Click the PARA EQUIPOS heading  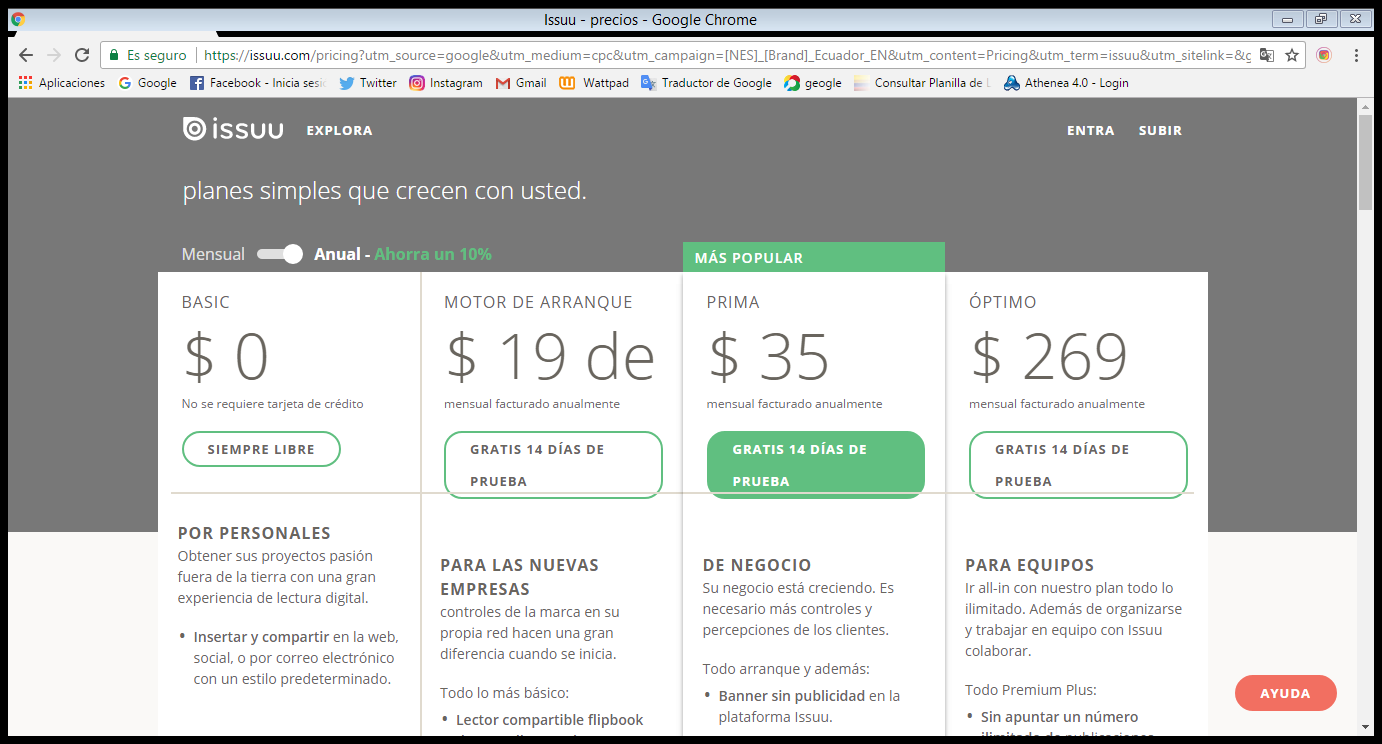[1030, 565]
